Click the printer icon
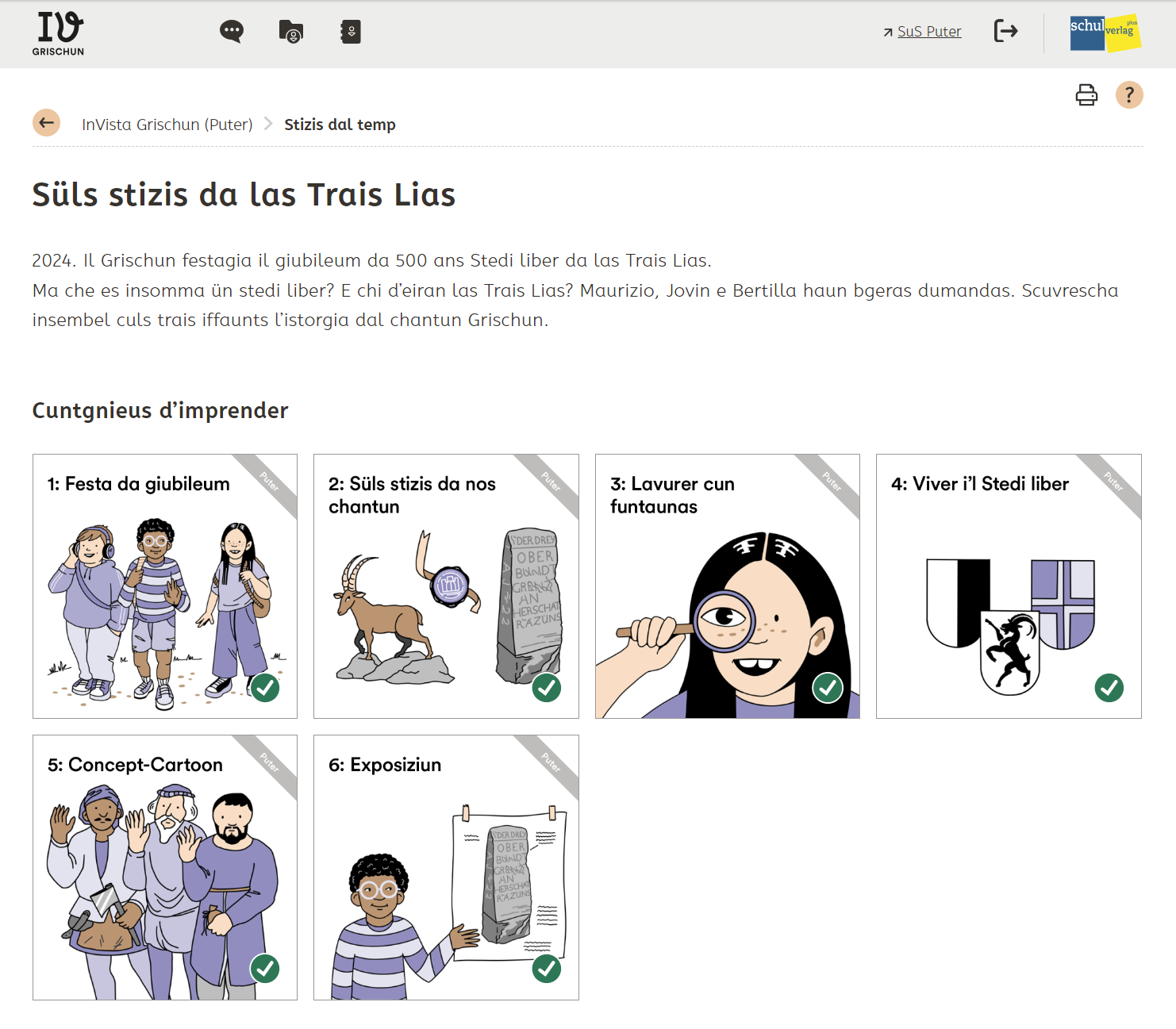Screen dimensions: 1176x1029 [x=1086, y=95]
